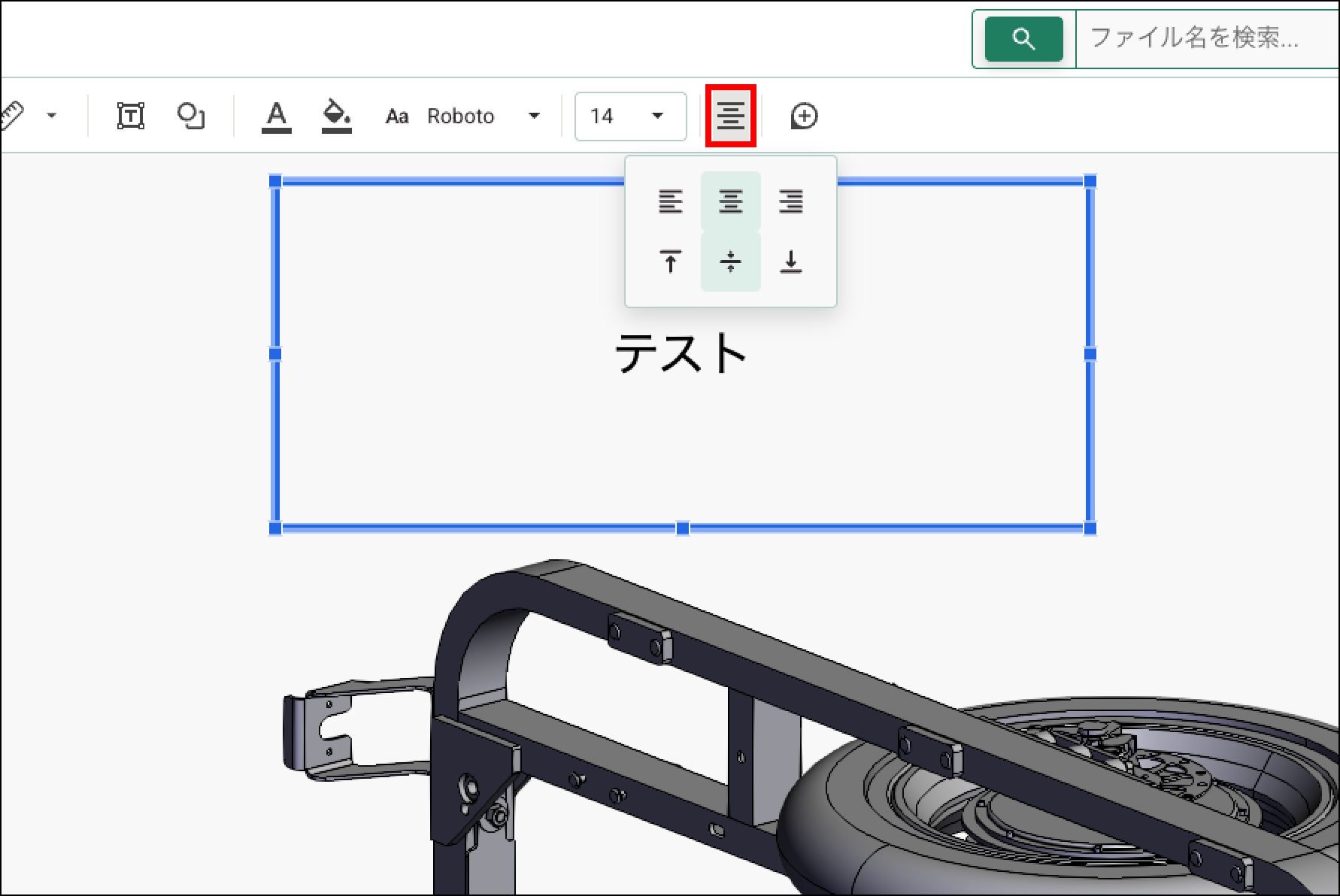
Task: Click the add comment icon
Action: (804, 116)
